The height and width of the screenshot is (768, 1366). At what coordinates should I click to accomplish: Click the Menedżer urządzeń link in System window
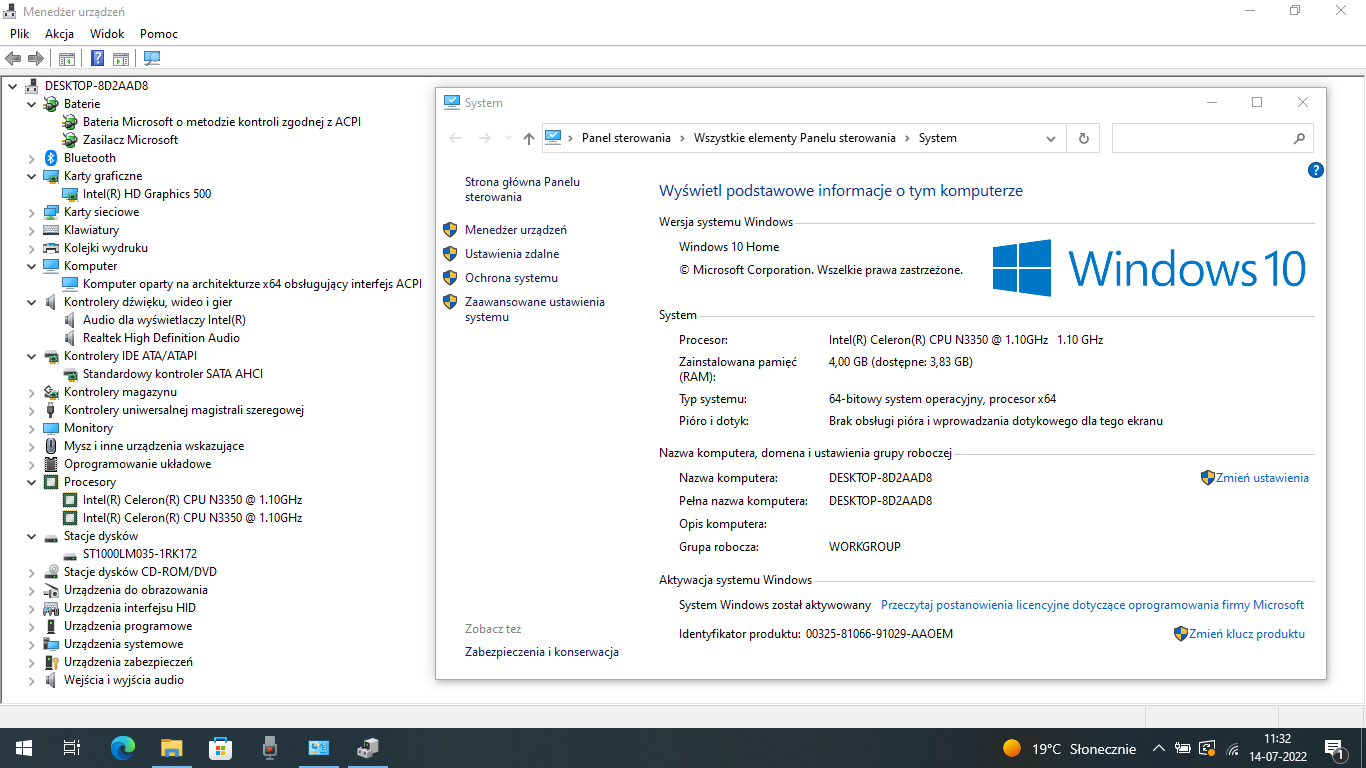point(516,230)
